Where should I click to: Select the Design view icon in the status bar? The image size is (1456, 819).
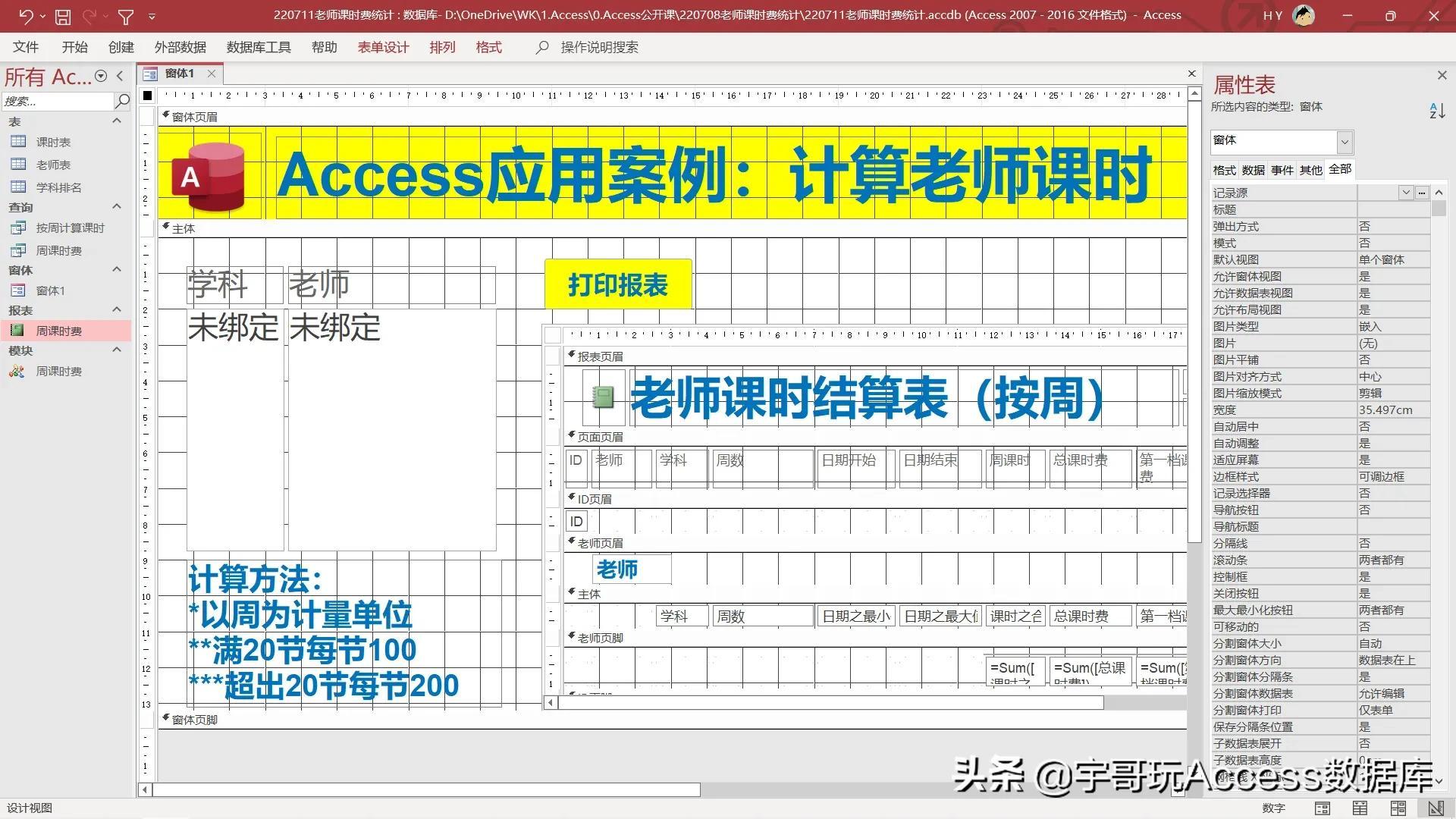(1436, 808)
